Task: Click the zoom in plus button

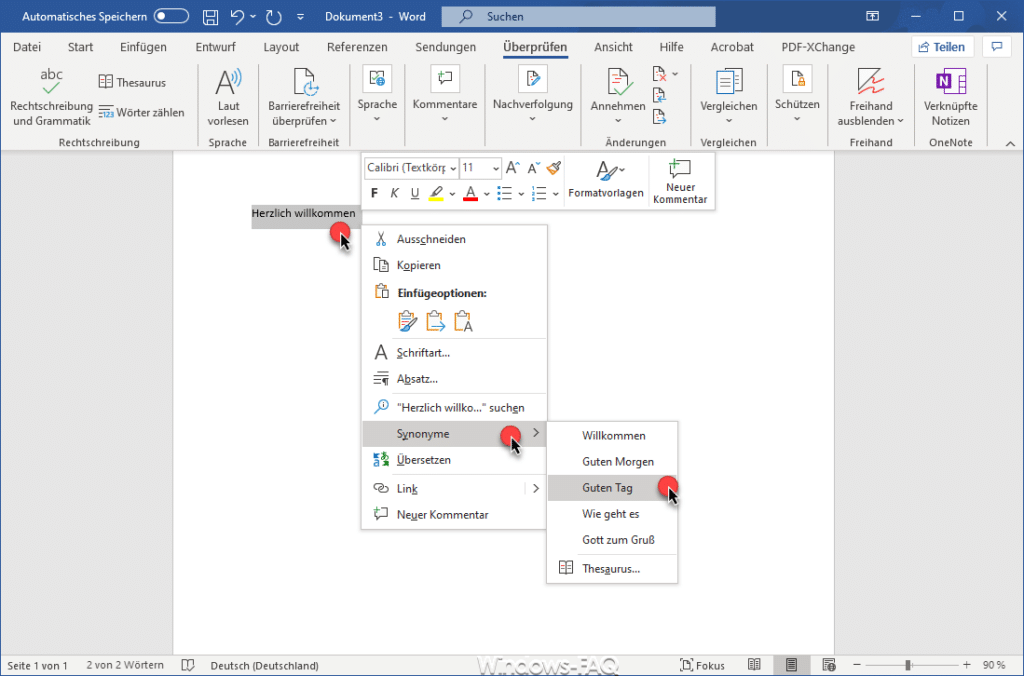Action: pos(967,665)
